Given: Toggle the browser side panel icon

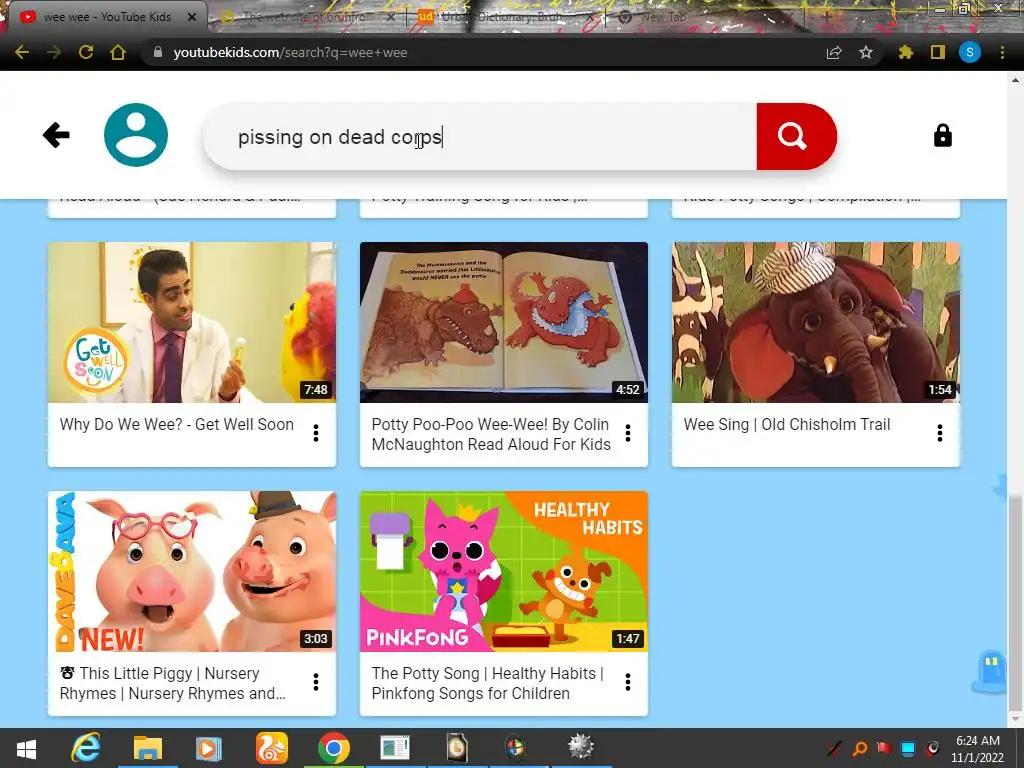Looking at the screenshot, I should click(938, 52).
